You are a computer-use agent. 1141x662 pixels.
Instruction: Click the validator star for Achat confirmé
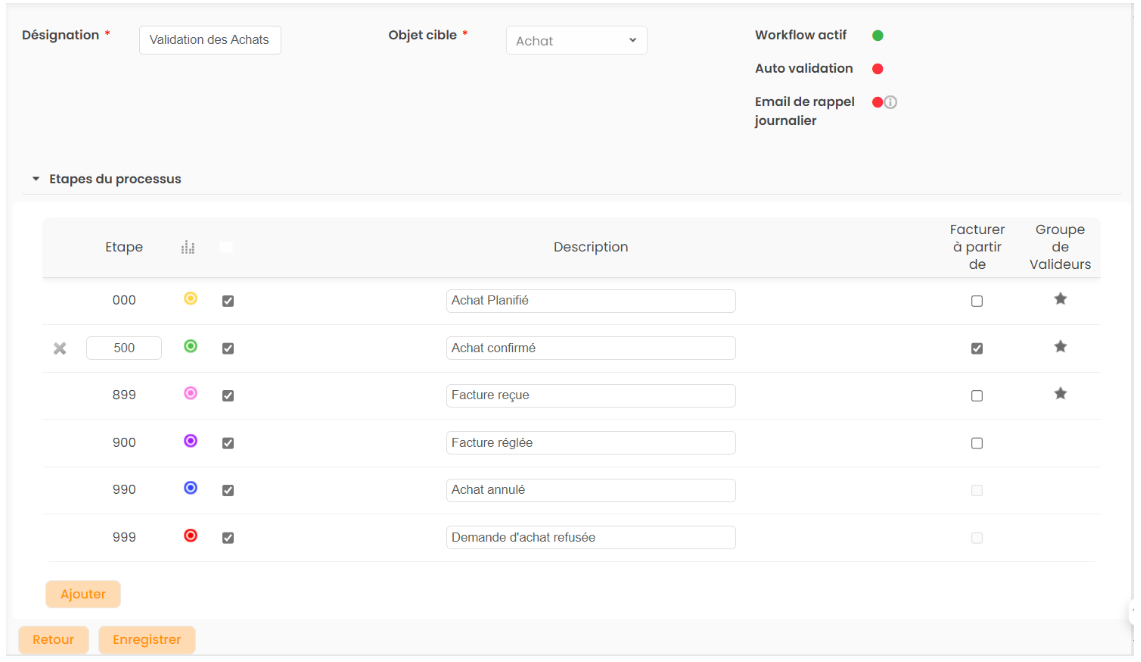click(x=1060, y=347)
